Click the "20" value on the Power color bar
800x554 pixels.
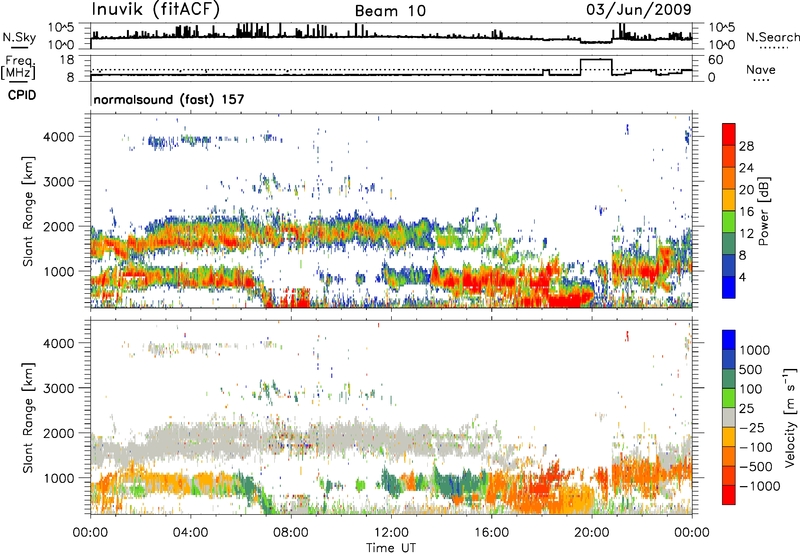point(746,190)
